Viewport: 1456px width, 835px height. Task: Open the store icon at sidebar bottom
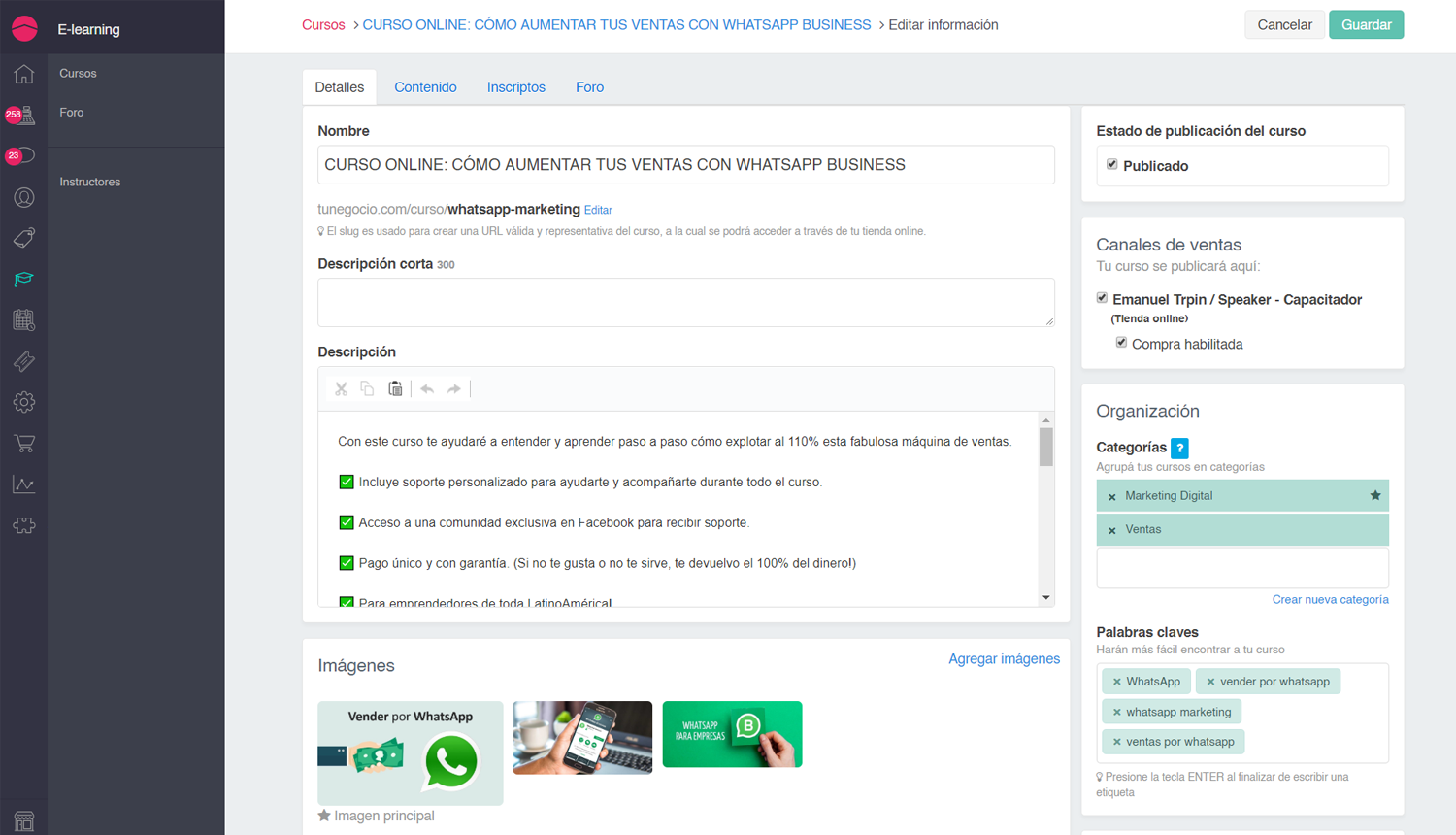point(23,821)
